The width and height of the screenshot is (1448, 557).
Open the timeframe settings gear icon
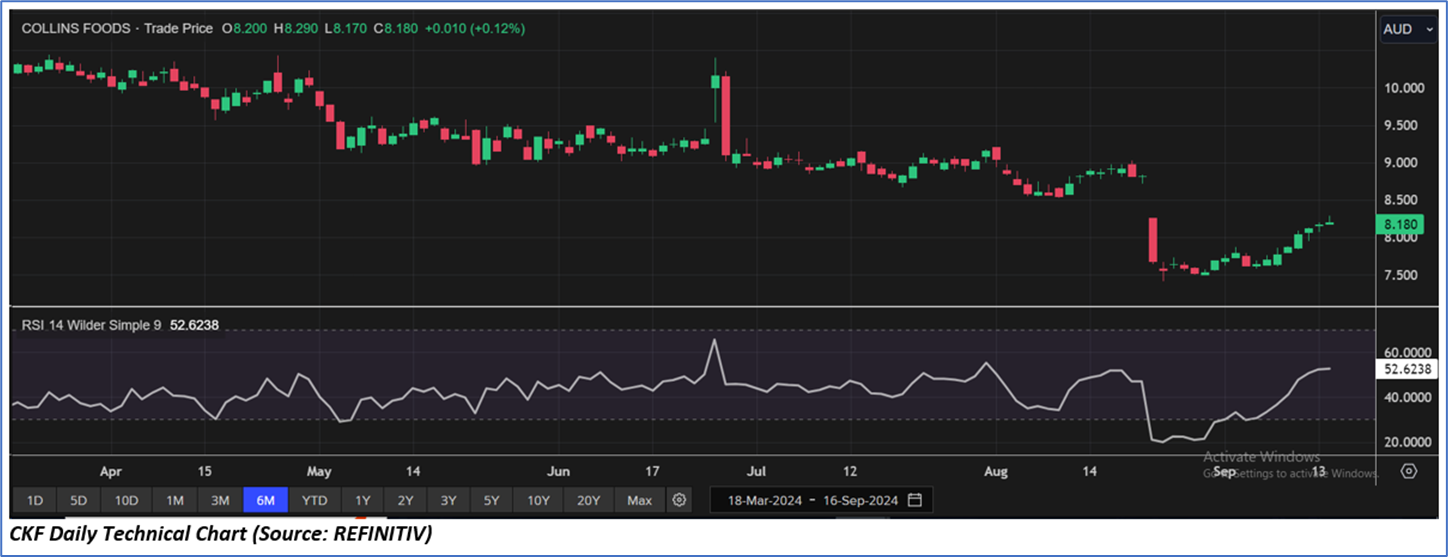(680, 500)
